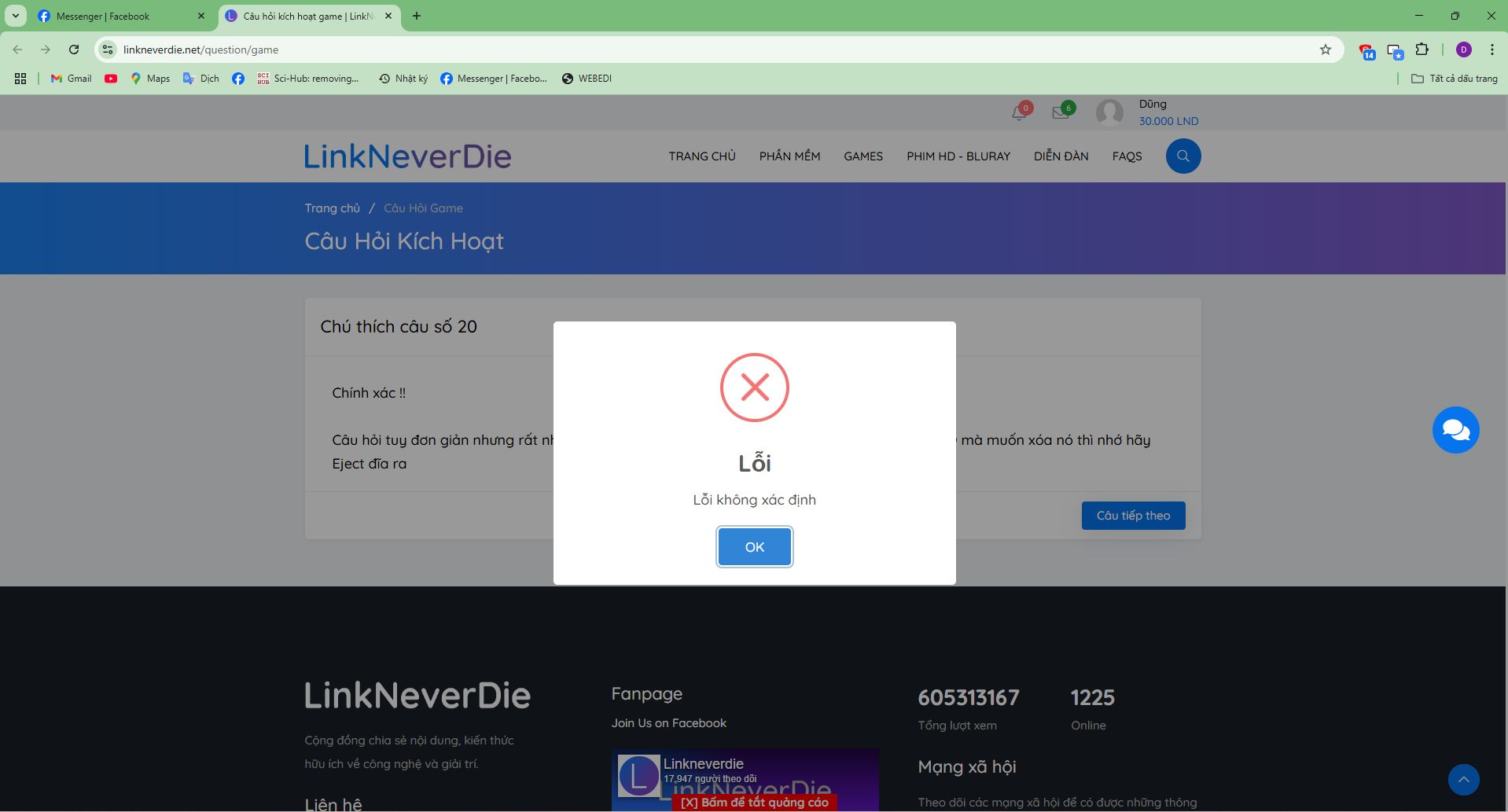The height and width of the screenshot is (812, 1508).
Task: Open the 'Tất cả dấu trang' bookmarks folder
Action: [x=1454, y=79]
